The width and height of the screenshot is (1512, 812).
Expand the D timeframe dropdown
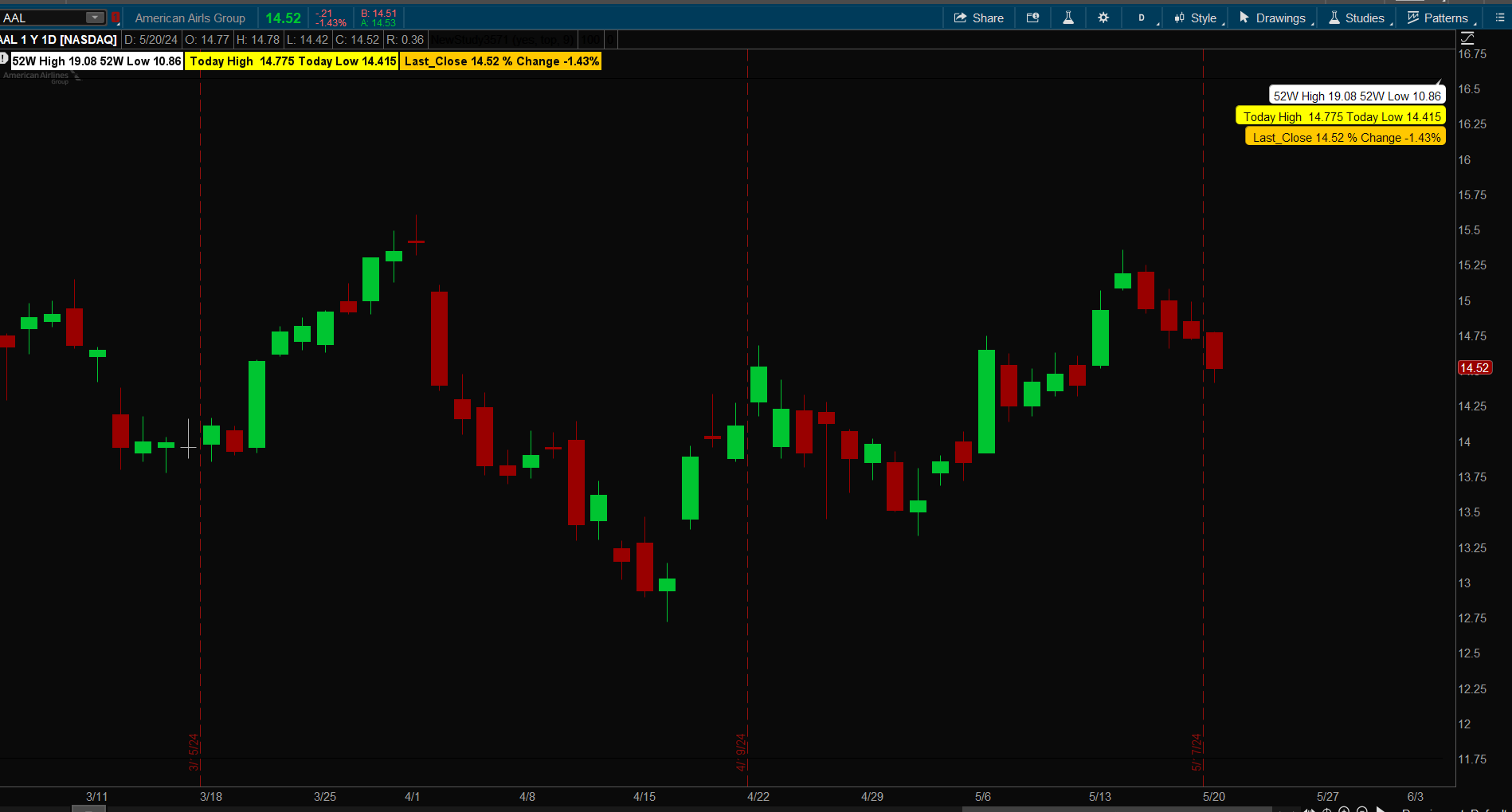pos(1143,18)
